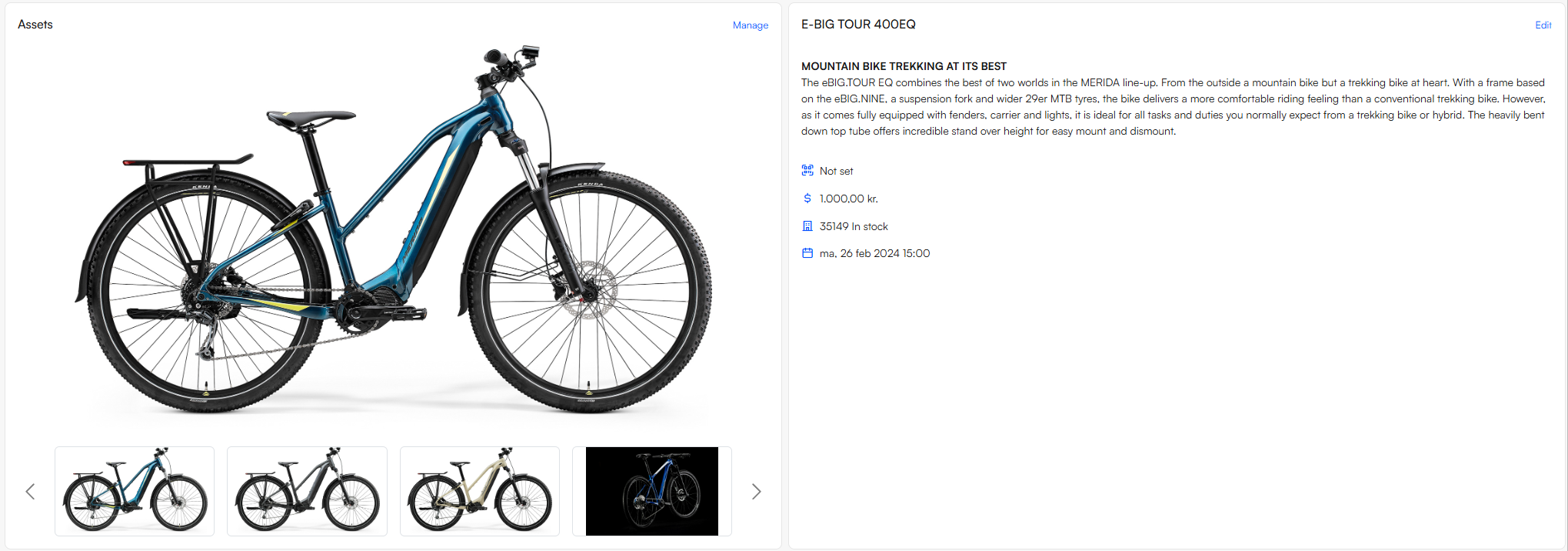This screenshot has width=1568, height=551.
Task: Click the '35149 In stock' text
Action: pyautogui.click(x=854, y=226)
